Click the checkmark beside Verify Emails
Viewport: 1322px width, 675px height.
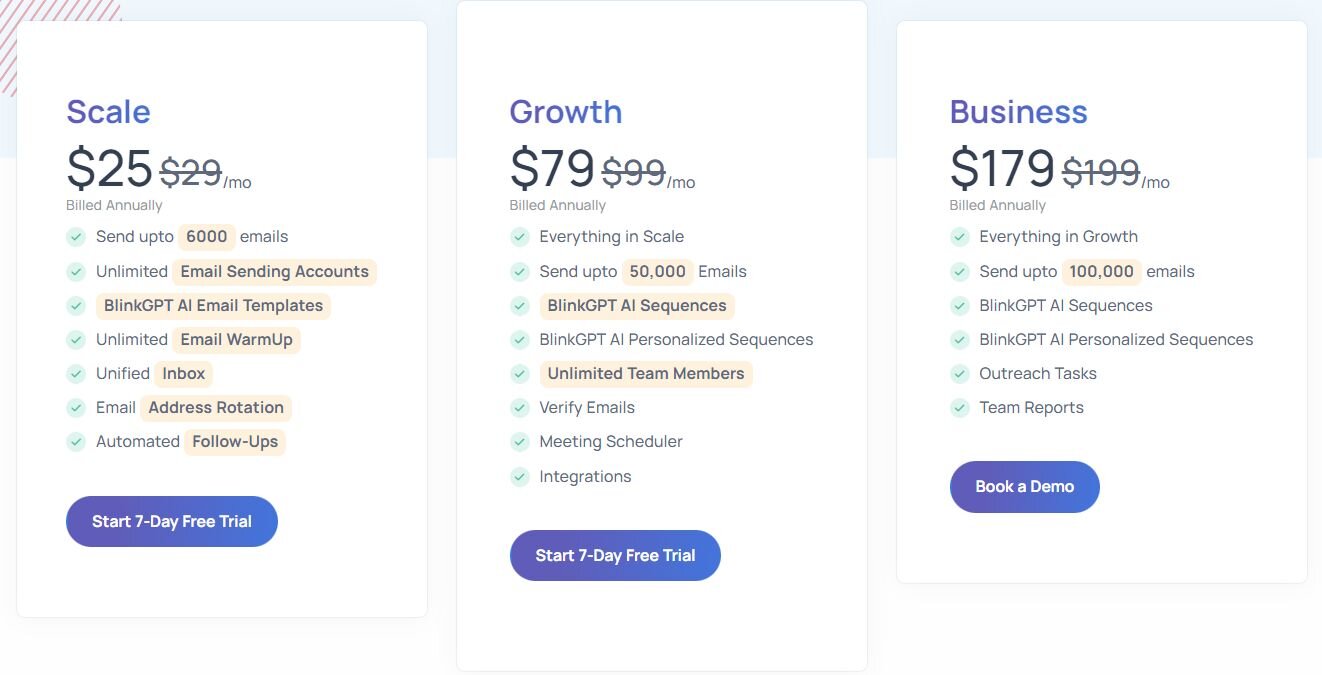tap(519, 407)
